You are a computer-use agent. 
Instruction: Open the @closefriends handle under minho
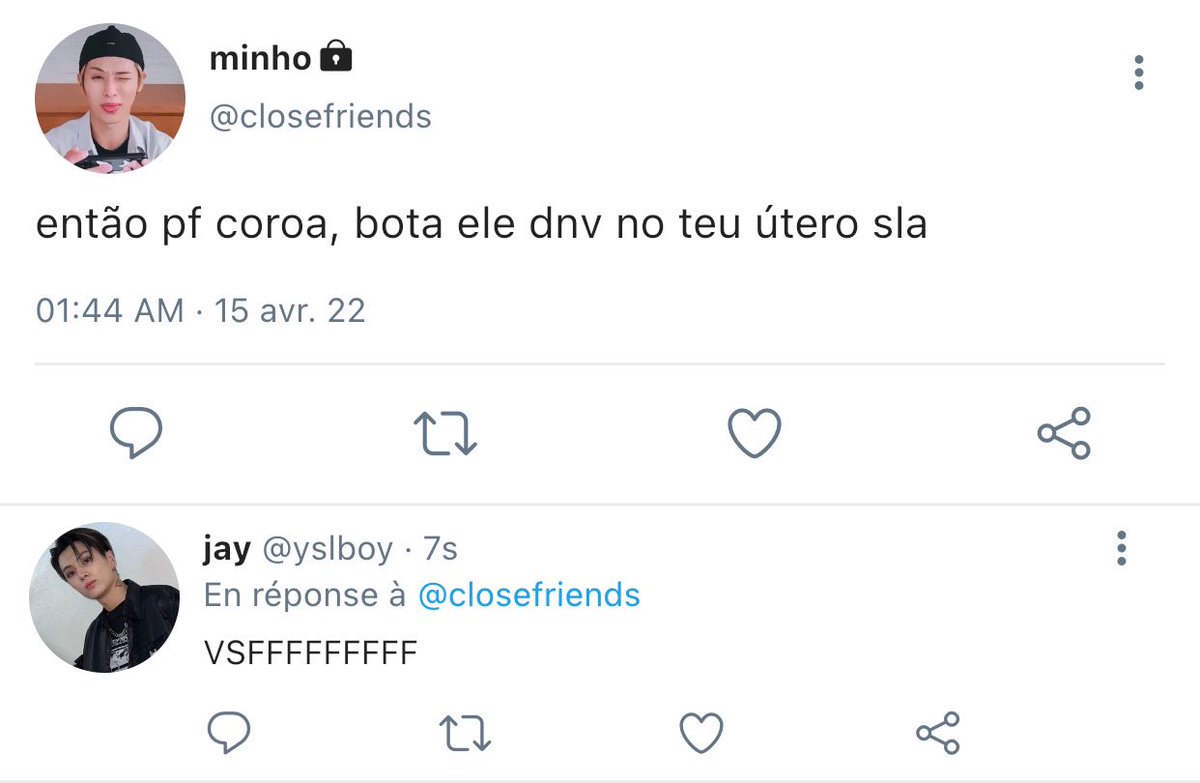tap(320, 117)
